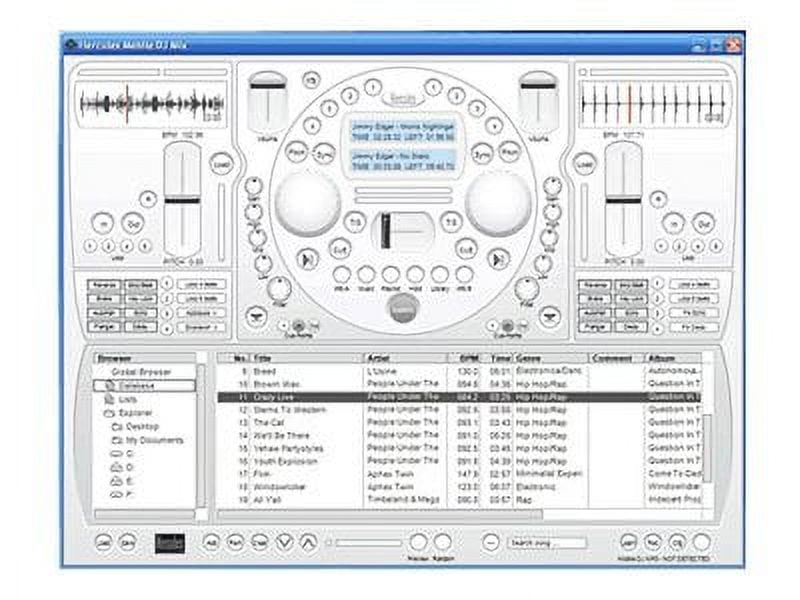Click the Library round button in the center

coord(439,275)
